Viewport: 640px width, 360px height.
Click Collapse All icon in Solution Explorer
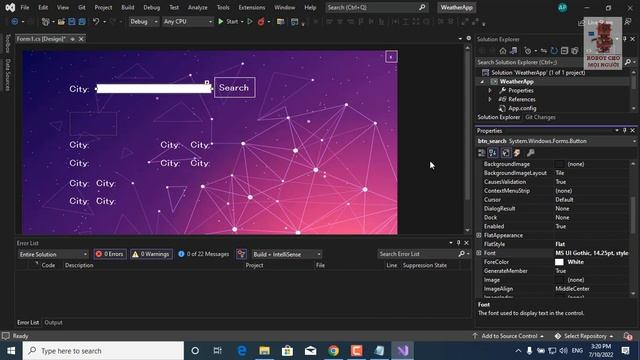point(564,51)
